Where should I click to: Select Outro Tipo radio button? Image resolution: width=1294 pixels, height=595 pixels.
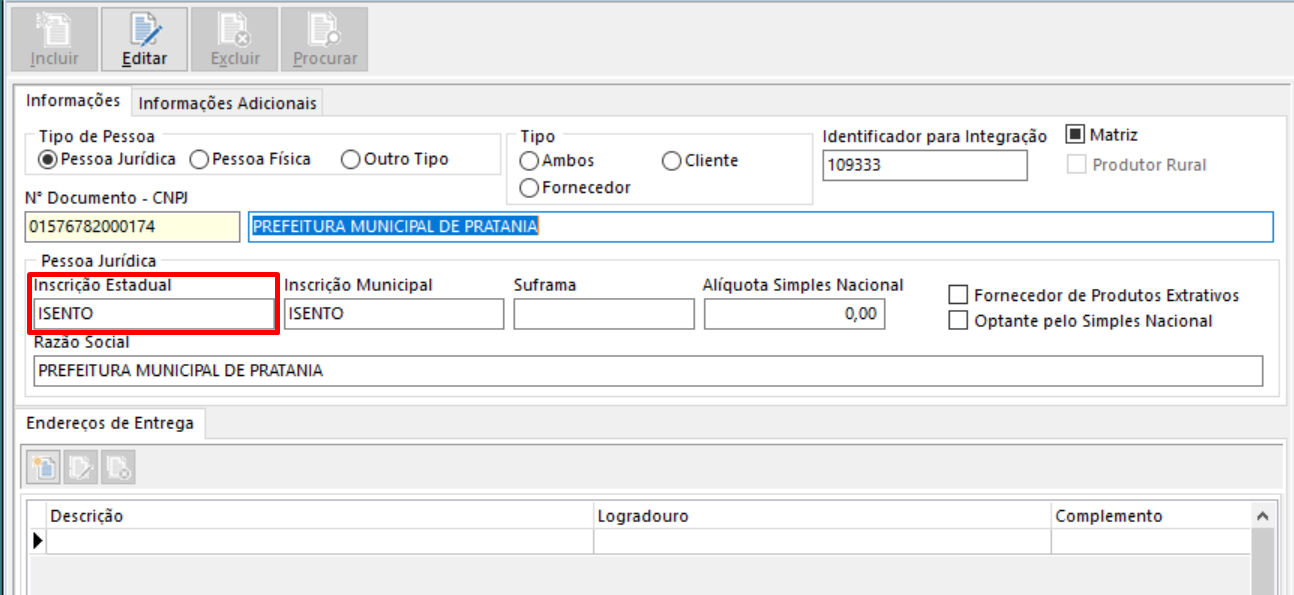click(x=395, y=159)
